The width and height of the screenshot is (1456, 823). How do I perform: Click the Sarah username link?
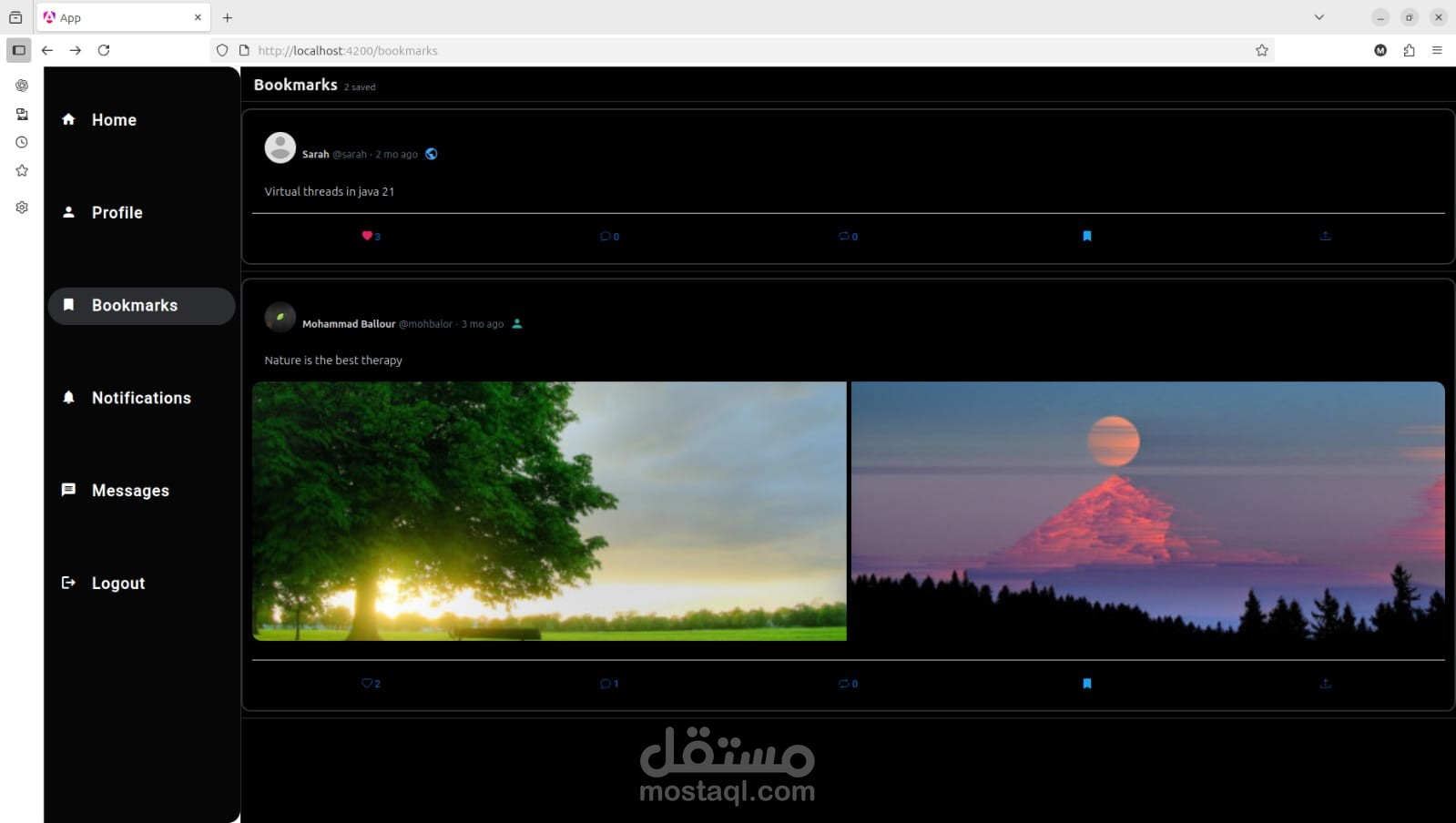[315, 155]
